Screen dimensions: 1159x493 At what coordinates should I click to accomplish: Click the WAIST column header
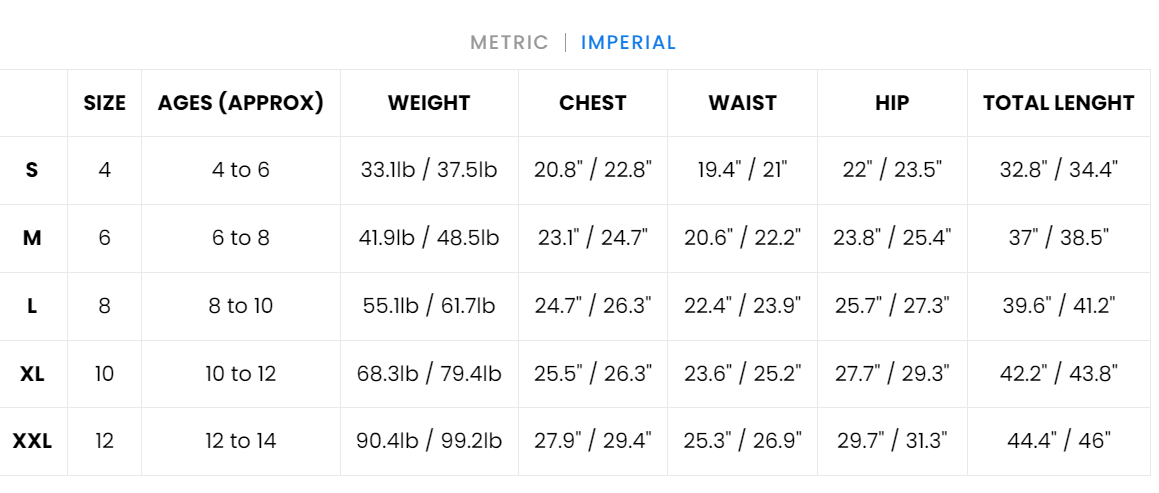coord(742,103)
